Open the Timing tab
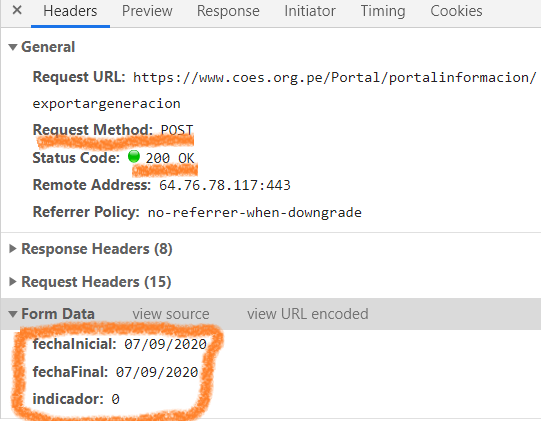545x421 pixels. pyautogui.click(x=383, y=11)
